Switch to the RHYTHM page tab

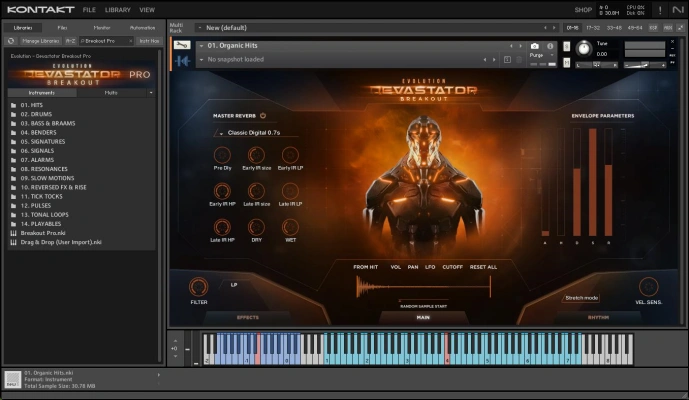(598, 317)
